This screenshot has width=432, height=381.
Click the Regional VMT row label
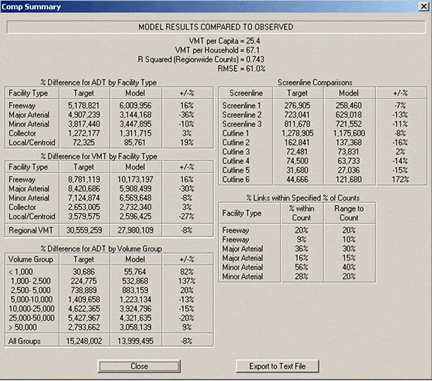(x=31, y=230)
